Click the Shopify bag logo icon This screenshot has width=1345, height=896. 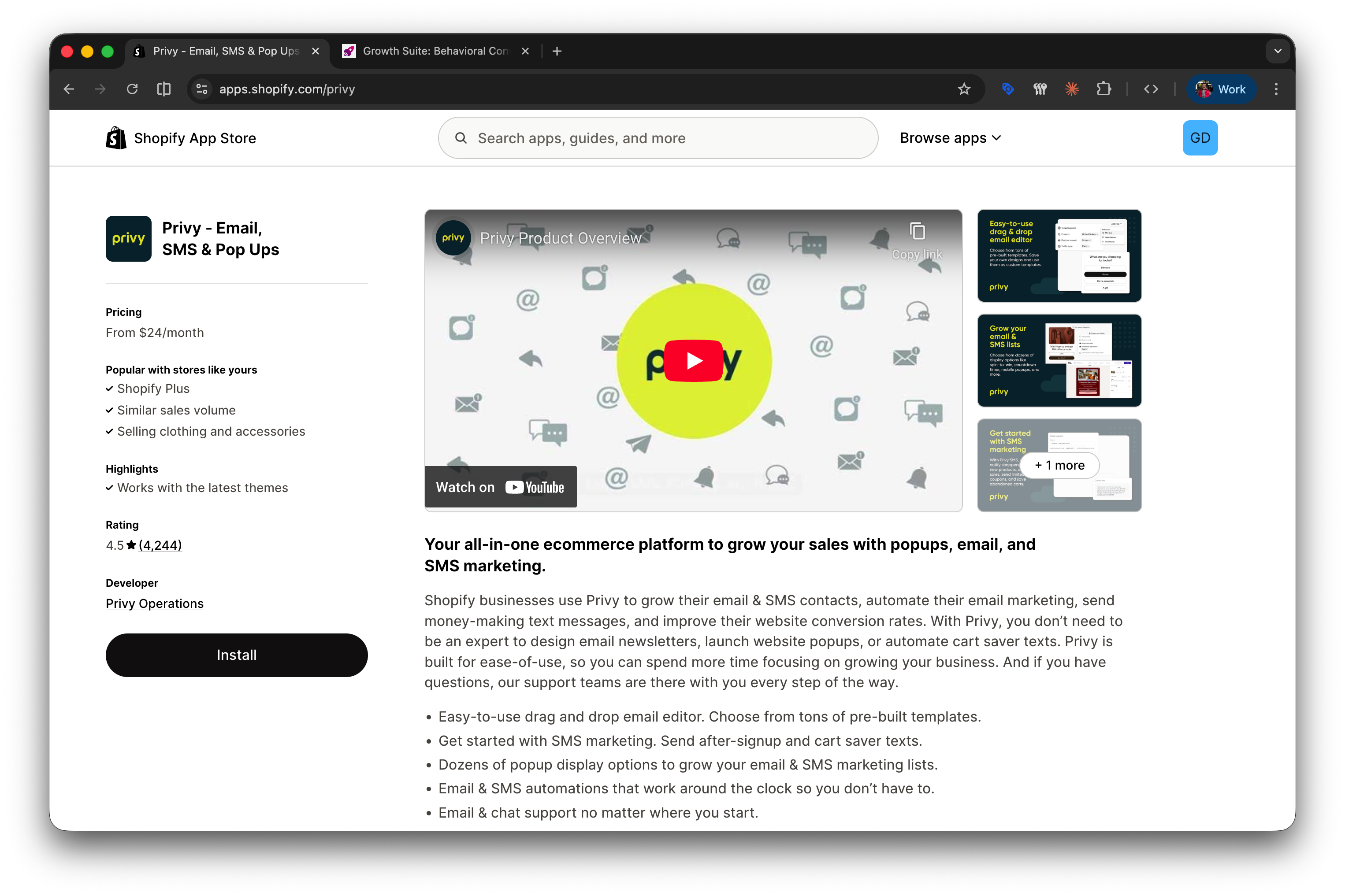pos(116,138)
